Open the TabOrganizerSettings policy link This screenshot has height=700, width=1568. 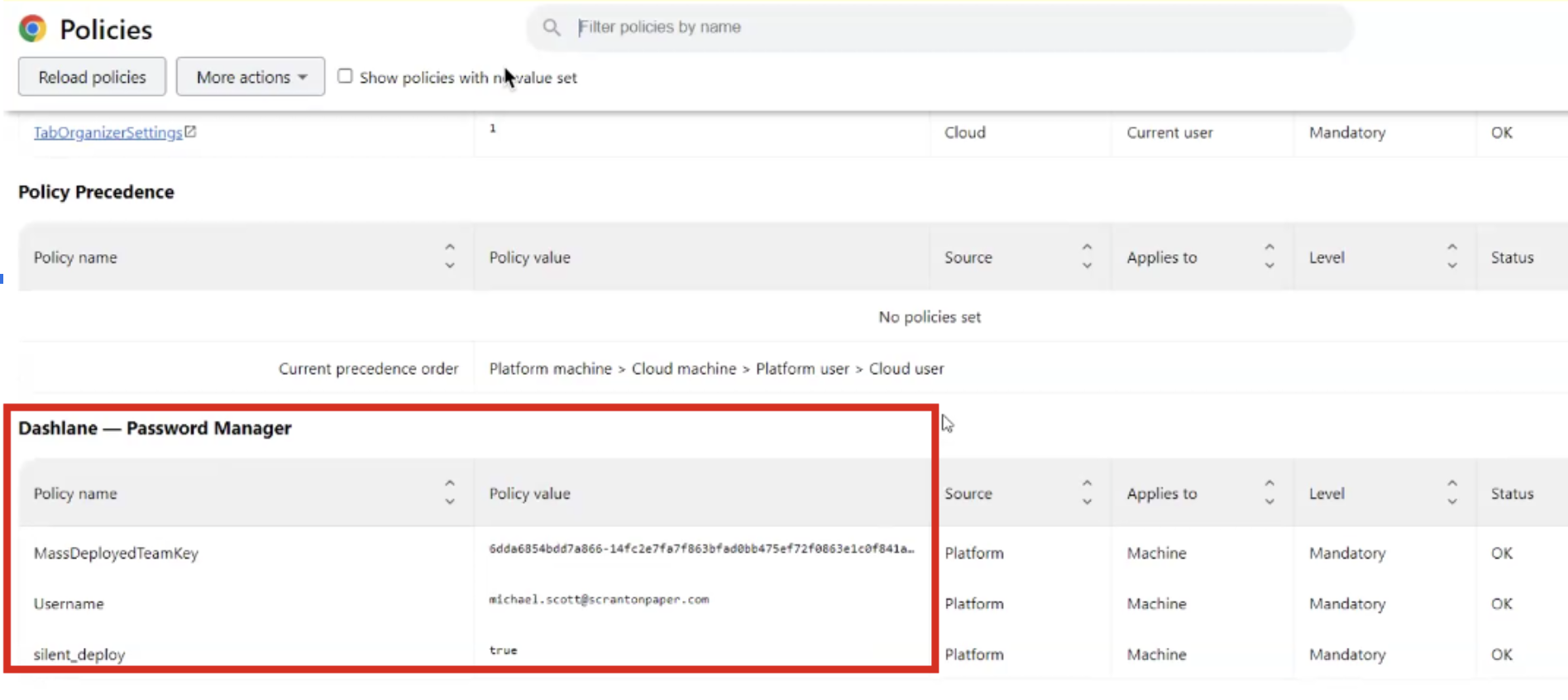point(108,132)
